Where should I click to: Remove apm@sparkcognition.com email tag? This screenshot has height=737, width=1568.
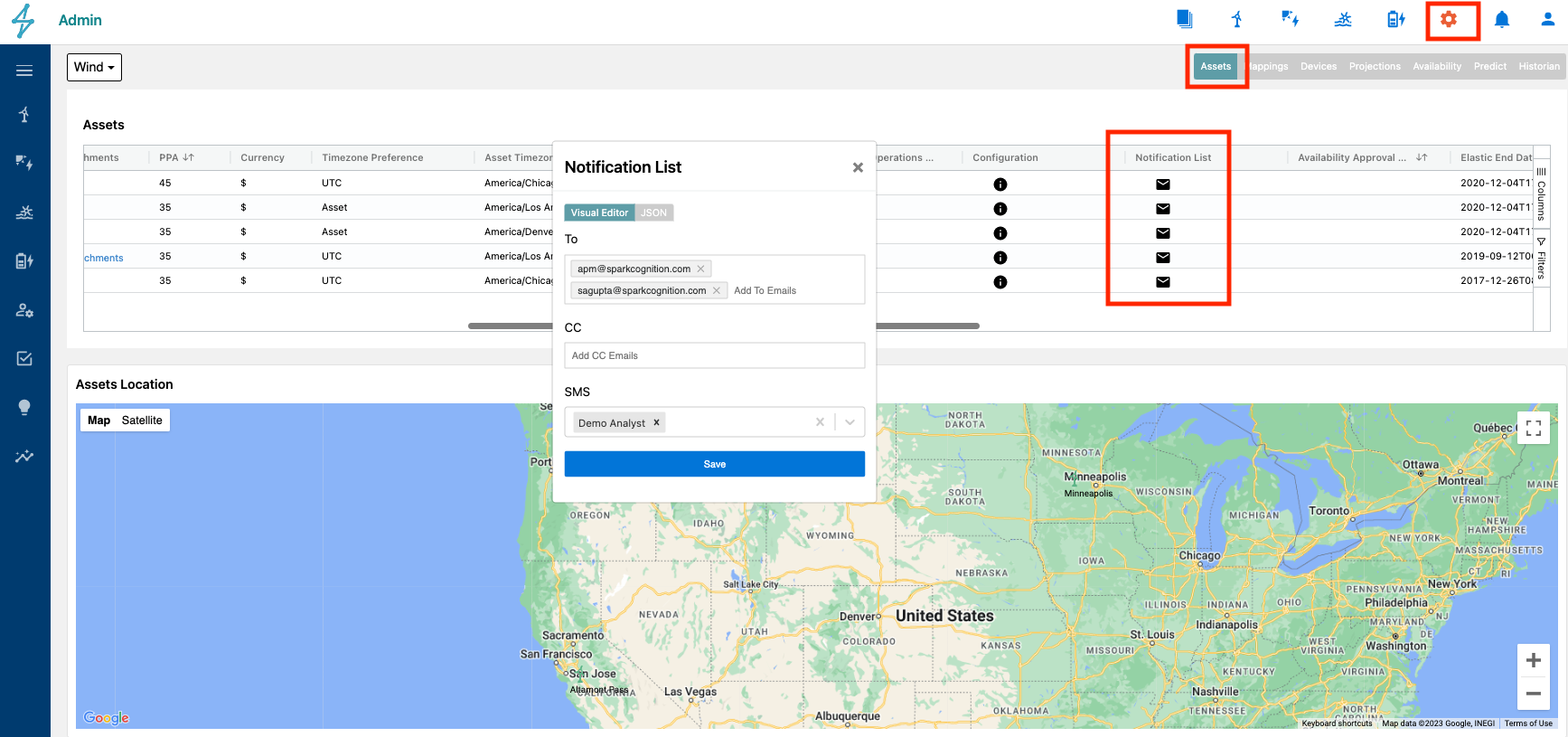point(700,269)
